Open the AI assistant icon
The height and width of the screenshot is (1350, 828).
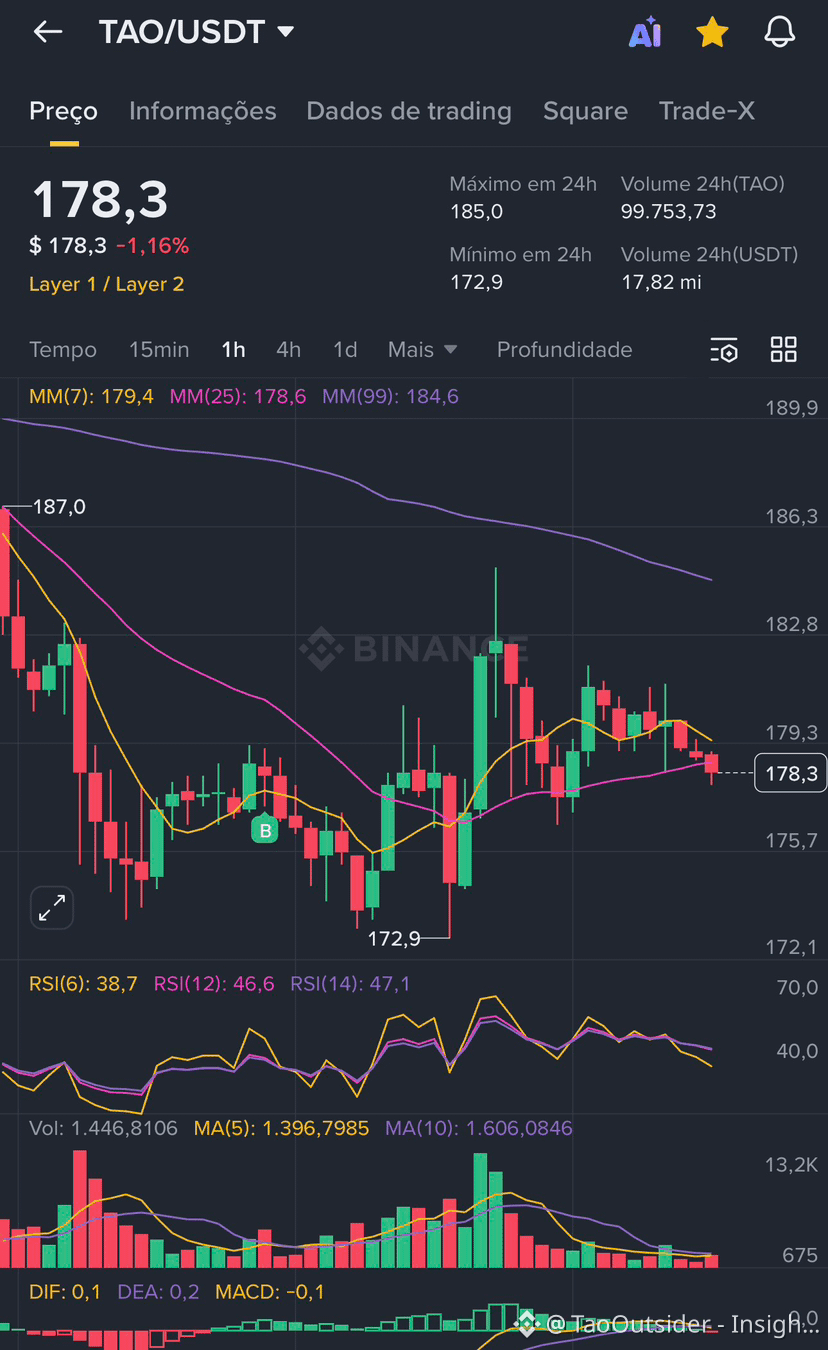click(x=645, y=32)
